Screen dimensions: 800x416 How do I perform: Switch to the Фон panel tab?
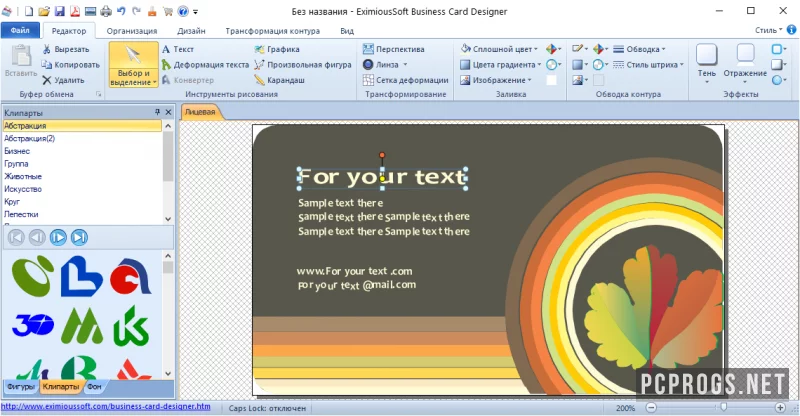[x=94, y=387]
